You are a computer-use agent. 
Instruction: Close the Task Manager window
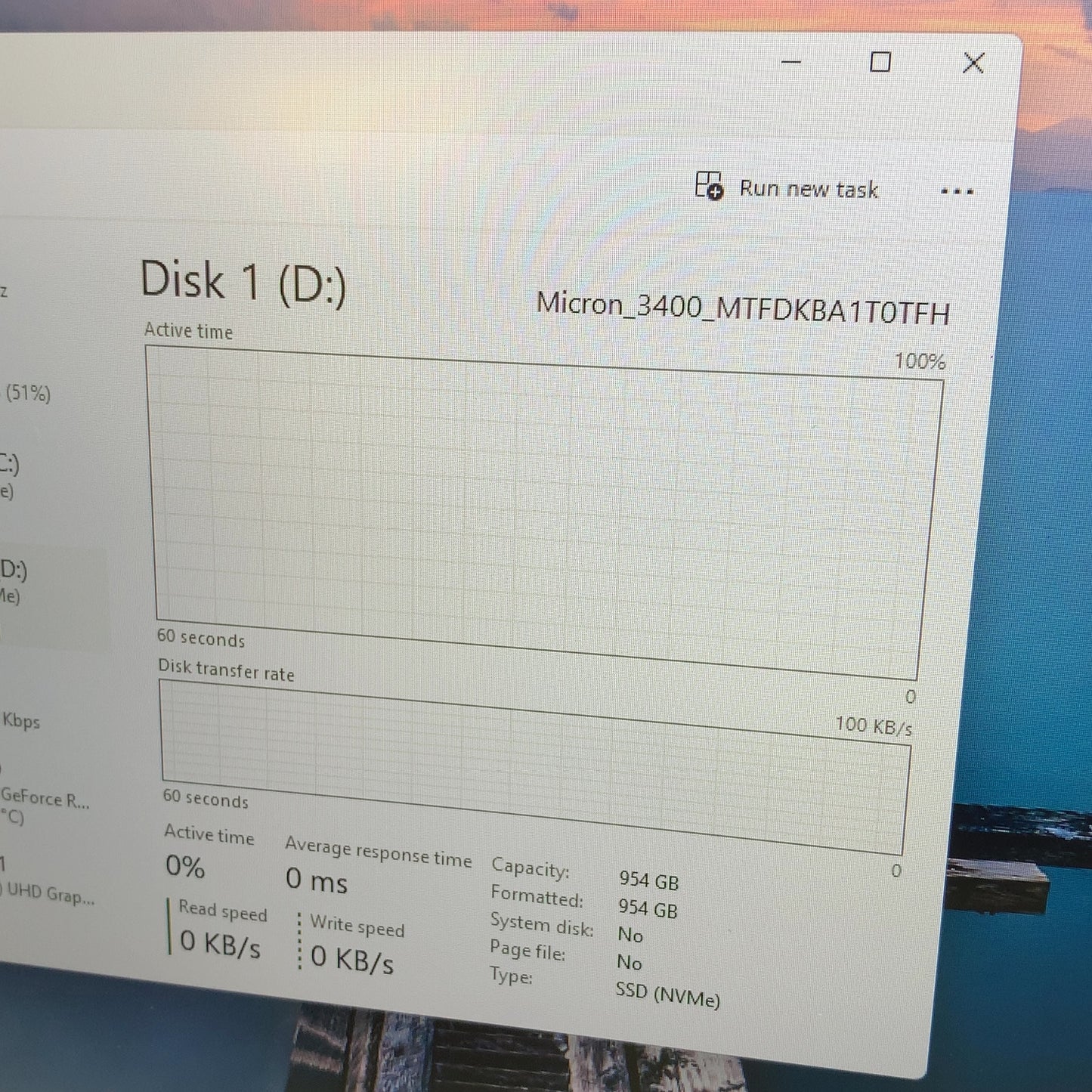coord(973,63)
